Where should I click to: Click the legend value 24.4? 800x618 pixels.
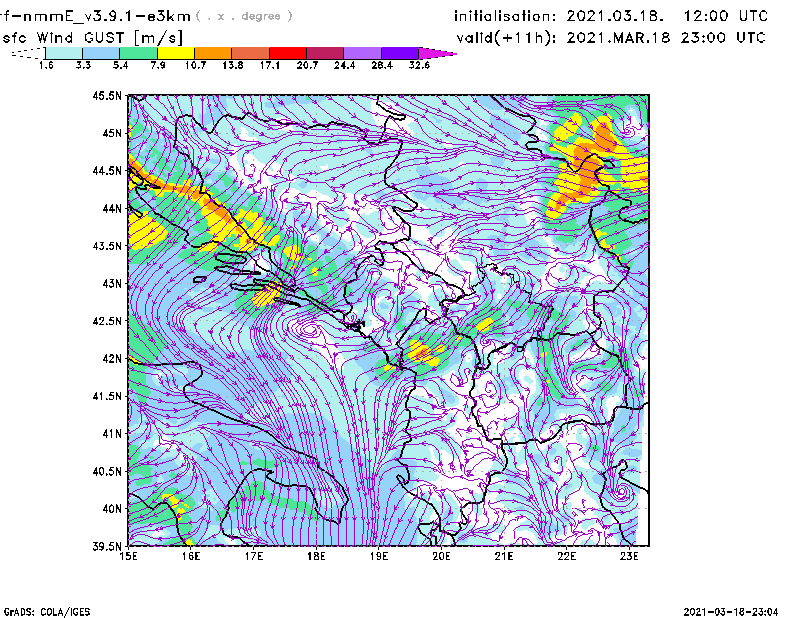coord(344,65)
